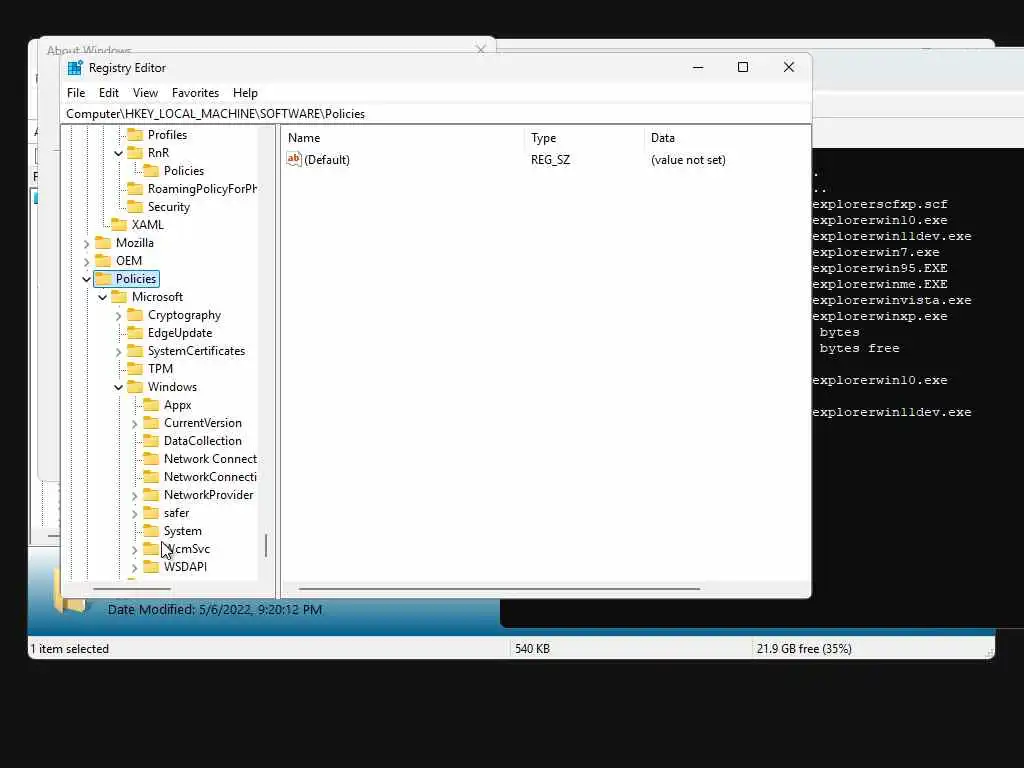Expand the Mozilla key
Screen dimensions: 1024x768
(86, 244)
